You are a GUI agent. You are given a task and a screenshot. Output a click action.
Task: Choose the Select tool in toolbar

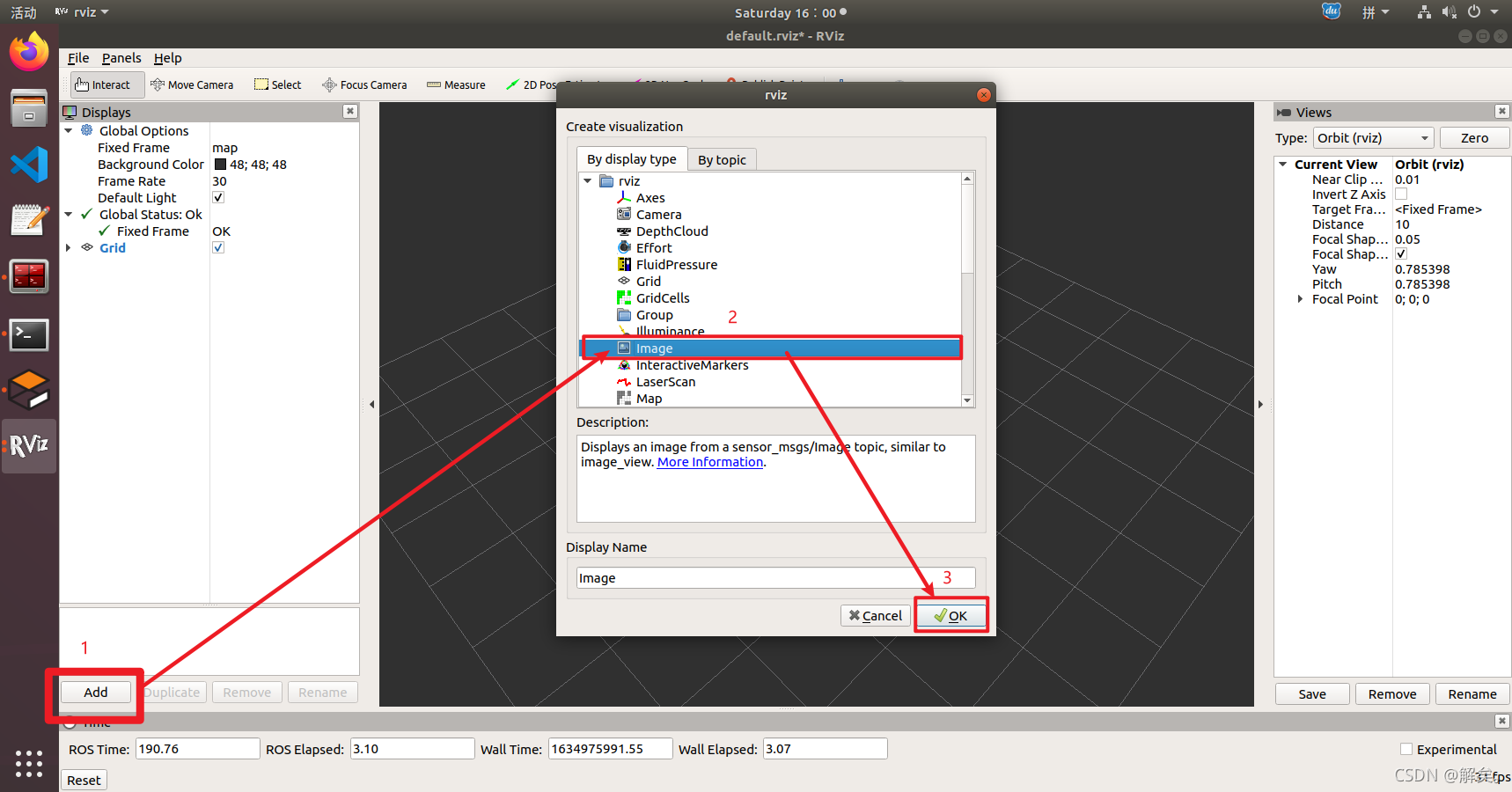pyautogui.click(x=278, y=85)
